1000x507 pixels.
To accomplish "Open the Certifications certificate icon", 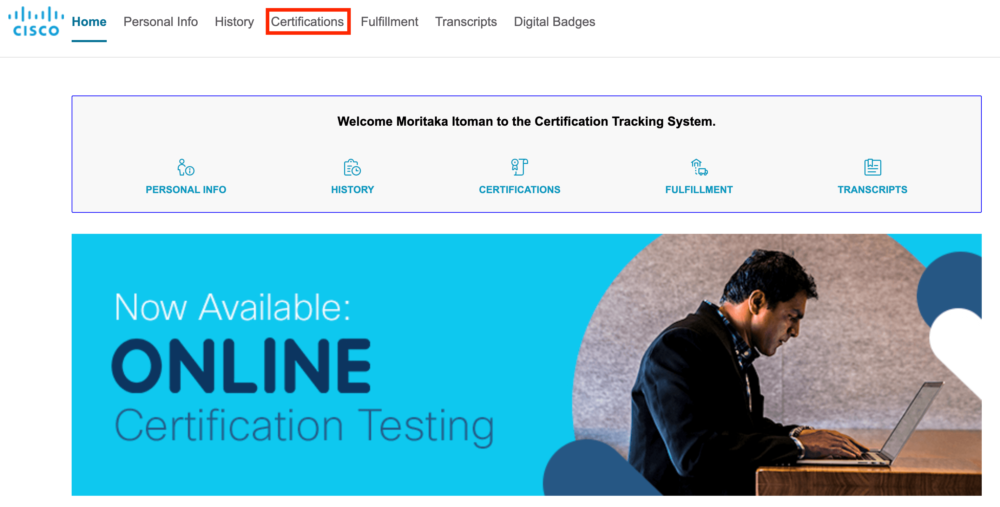I will (519, 168).
